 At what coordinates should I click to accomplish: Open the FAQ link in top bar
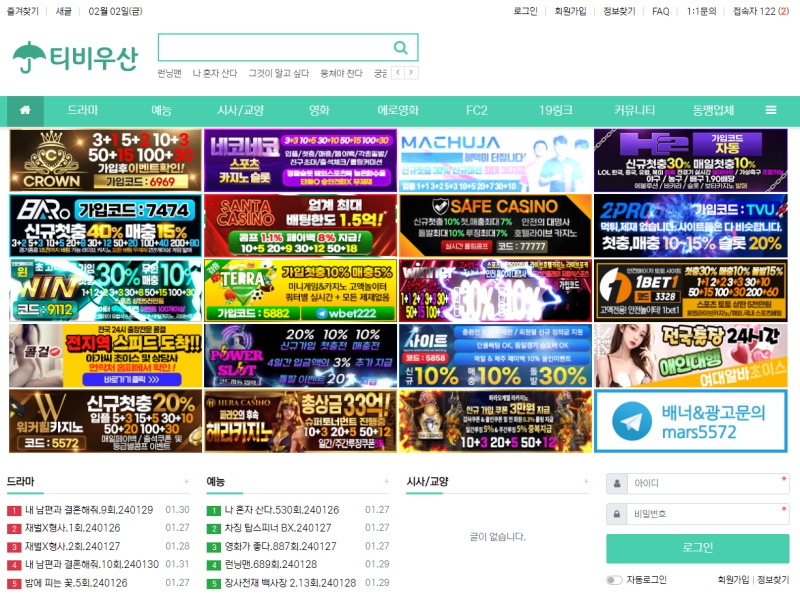click(x=660, y=12)
